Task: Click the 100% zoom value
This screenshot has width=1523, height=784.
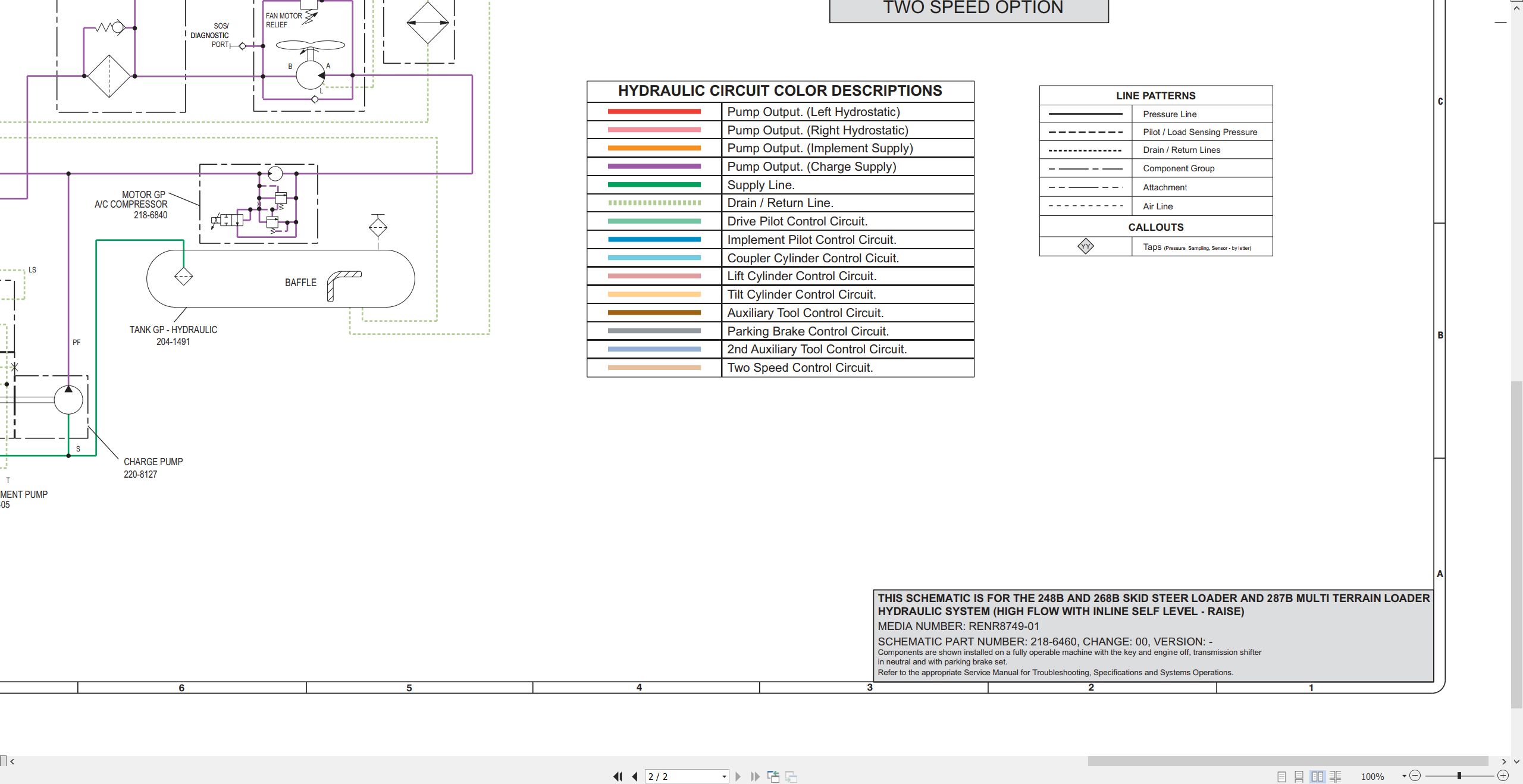Action: pos(1372,776)
